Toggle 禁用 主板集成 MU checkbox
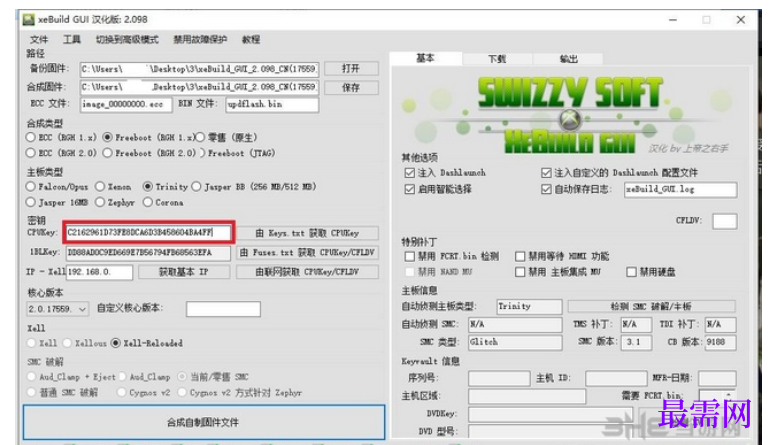The width and height of the screenshot is (770, 445). pos(520,272)
